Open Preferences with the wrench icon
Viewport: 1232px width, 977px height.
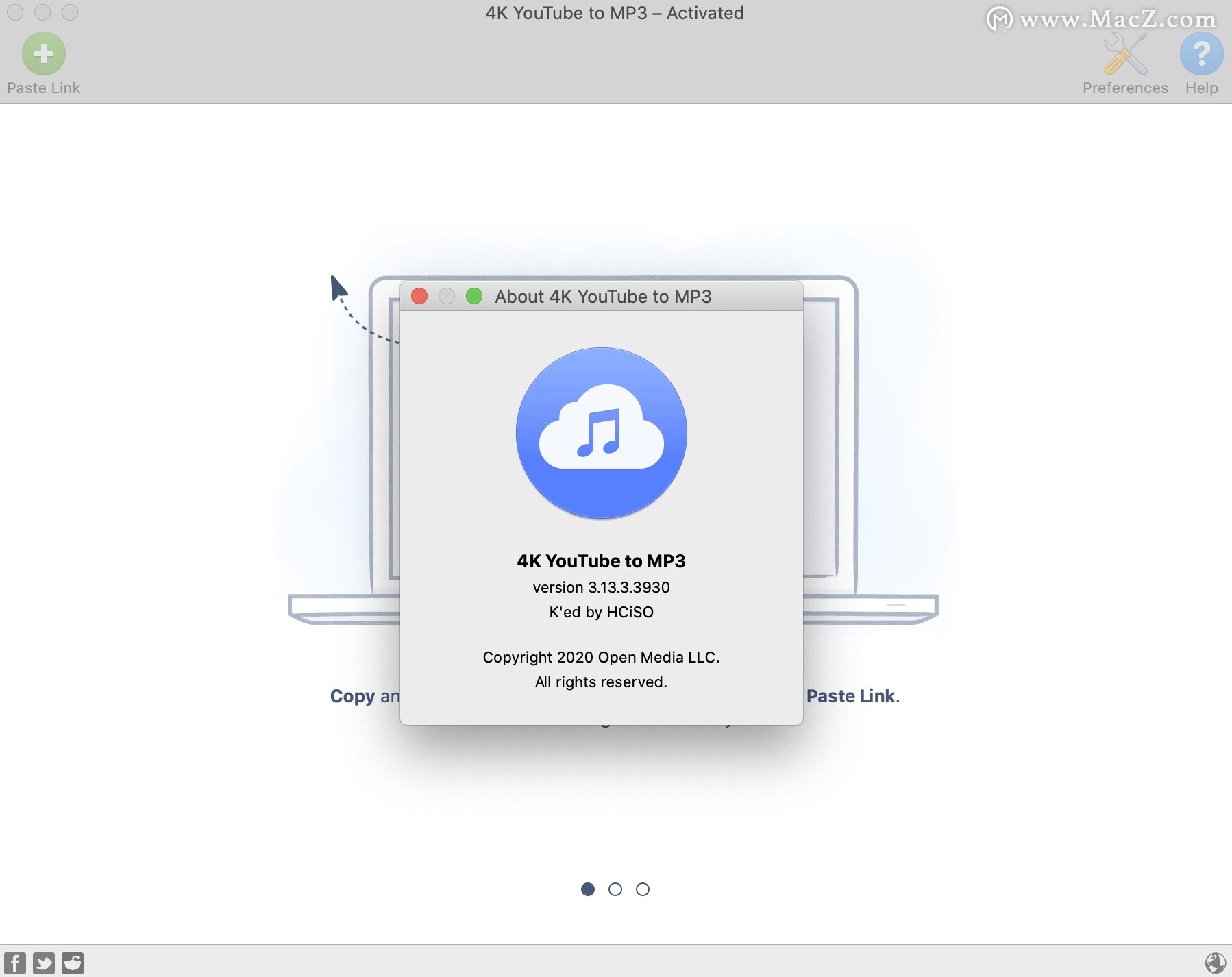(1125, 55)
